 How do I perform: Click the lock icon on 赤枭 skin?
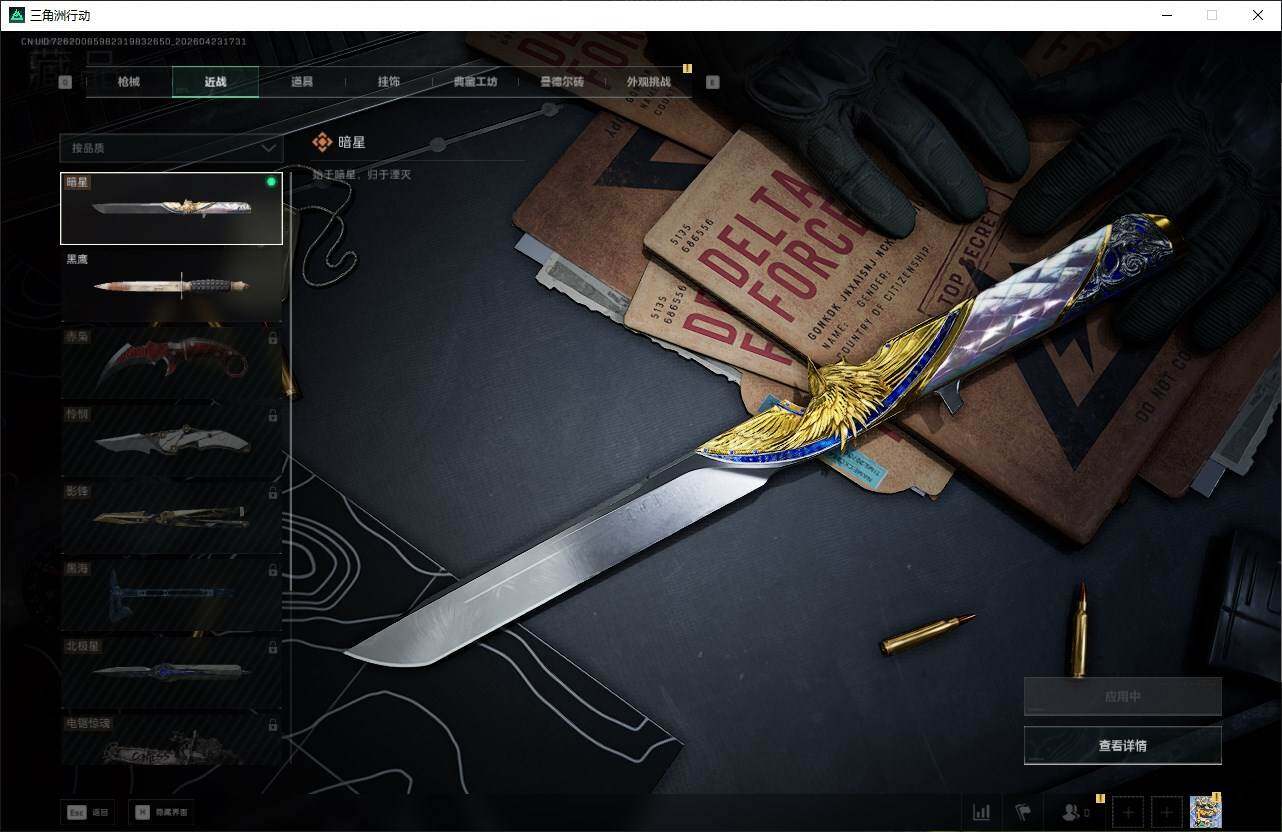273,339
